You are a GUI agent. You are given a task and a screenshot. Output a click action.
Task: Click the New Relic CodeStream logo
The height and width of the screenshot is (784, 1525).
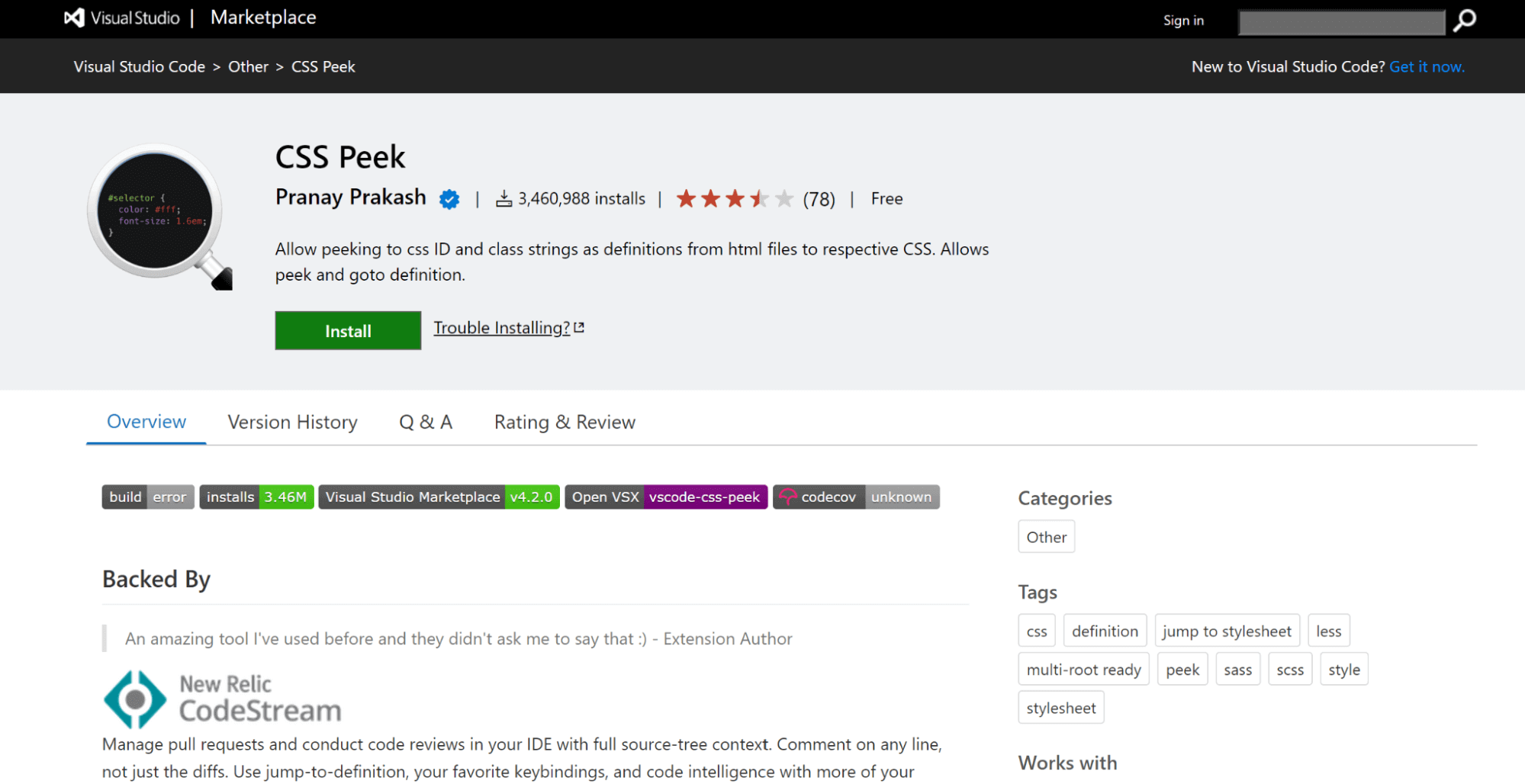coord(136,699)
